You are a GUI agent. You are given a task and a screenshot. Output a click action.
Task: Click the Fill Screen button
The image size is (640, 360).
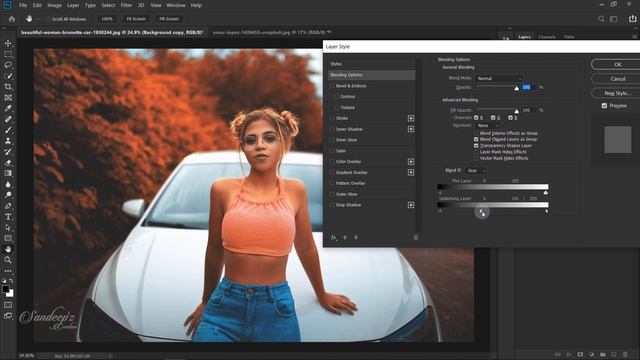(169, 19)
